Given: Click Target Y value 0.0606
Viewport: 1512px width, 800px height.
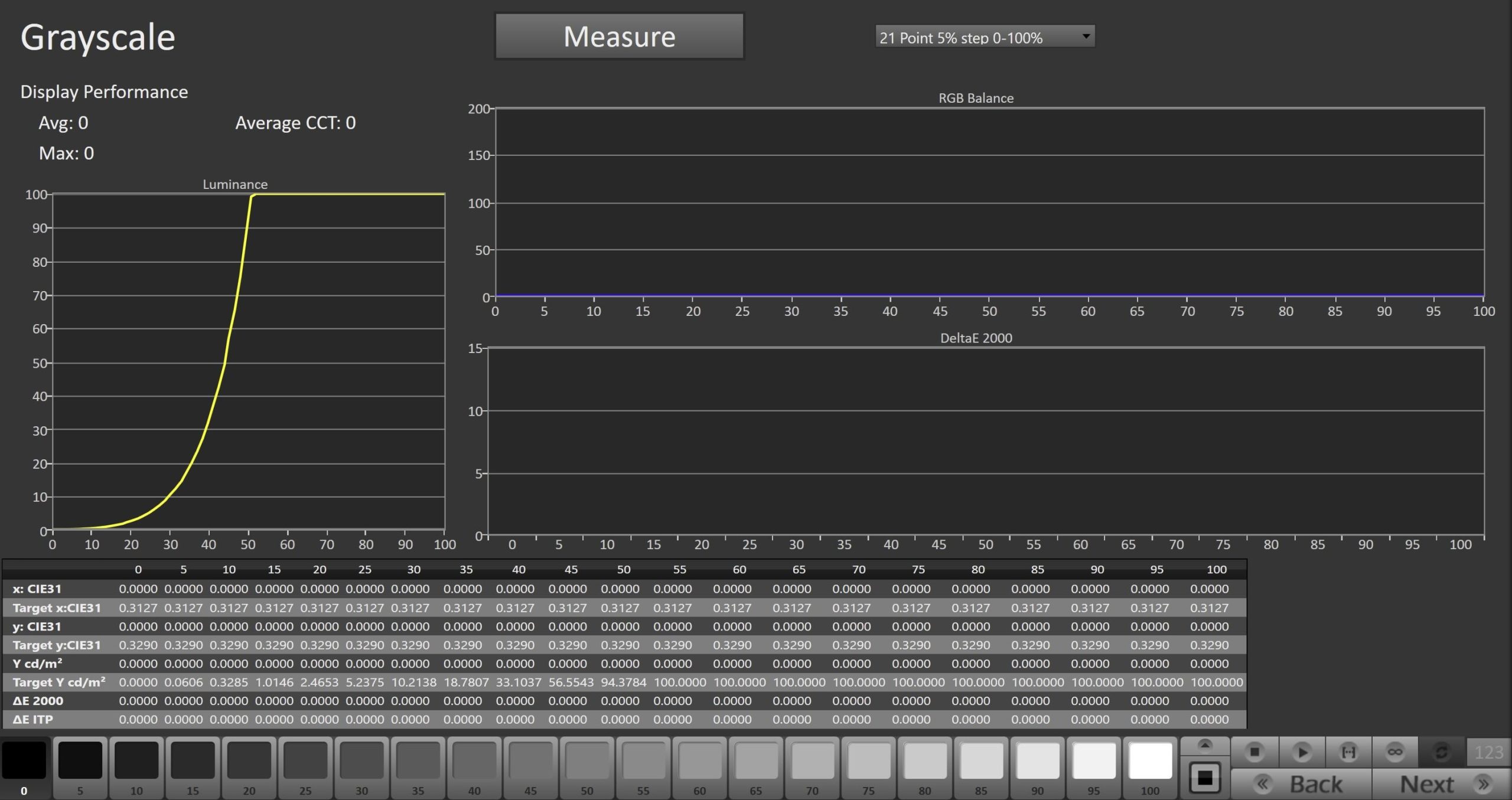Looking at the screenshot, I should pos(183,682).
